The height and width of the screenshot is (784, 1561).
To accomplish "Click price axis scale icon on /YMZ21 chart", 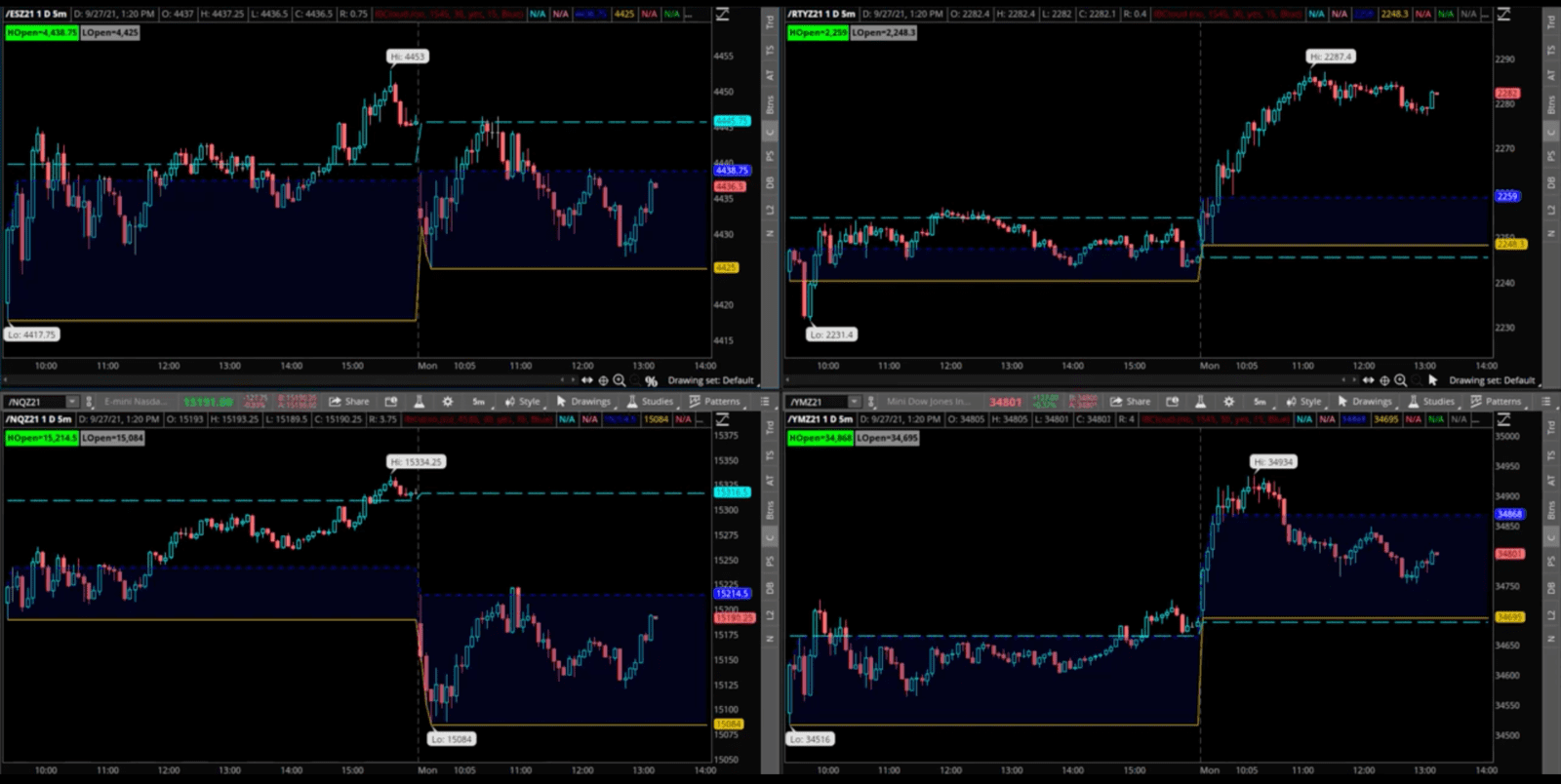I will (1504, 419).
